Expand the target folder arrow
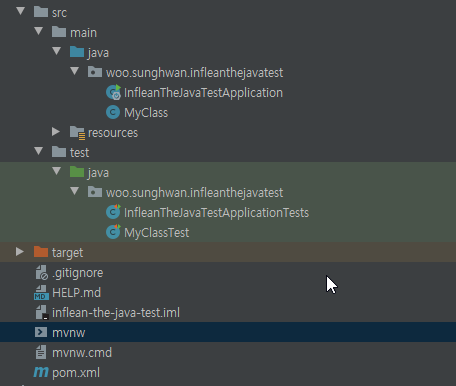This screenshot has height=386, width=456. (20, 252)
